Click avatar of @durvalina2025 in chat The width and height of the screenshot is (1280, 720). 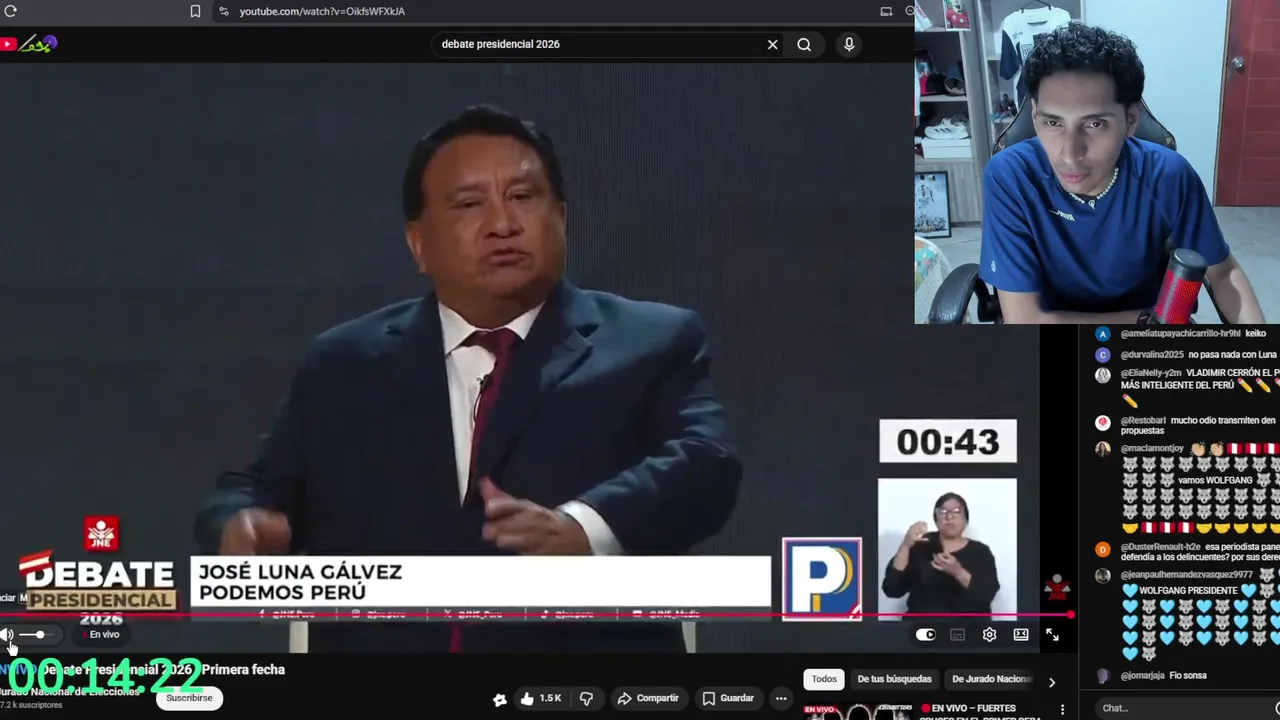click(1103, 355)
